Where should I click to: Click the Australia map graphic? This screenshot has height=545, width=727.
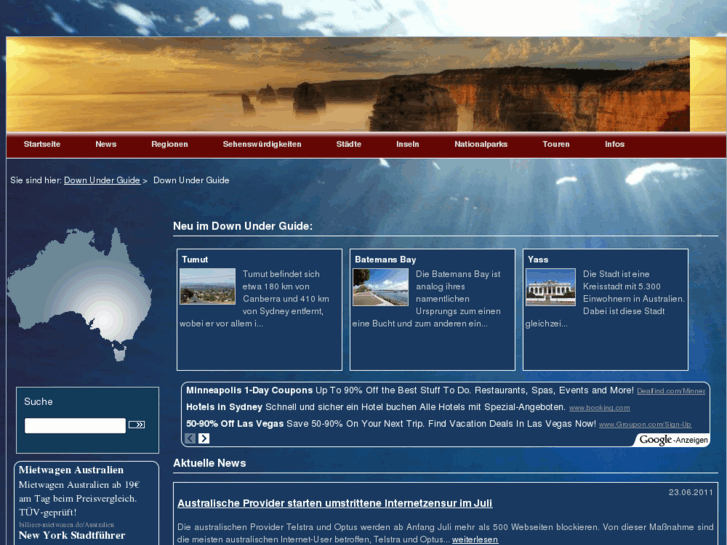coord(79,294)
